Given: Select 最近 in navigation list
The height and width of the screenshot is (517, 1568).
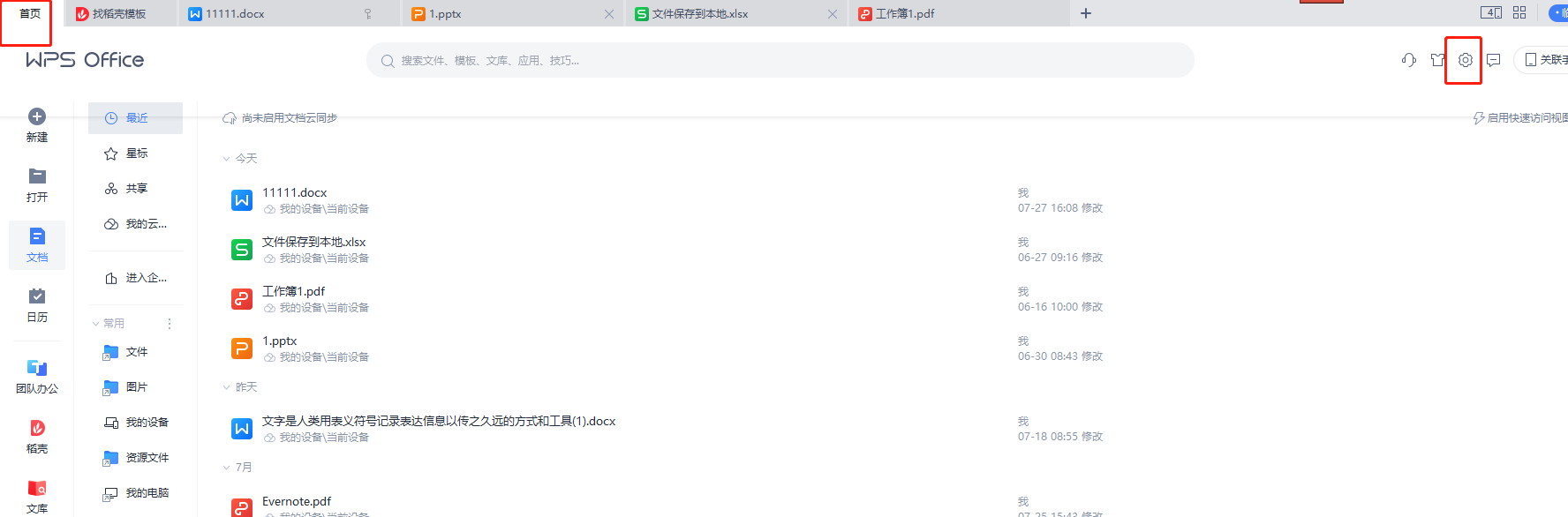Looking at the screenshot, I should (x=135, y=118).
